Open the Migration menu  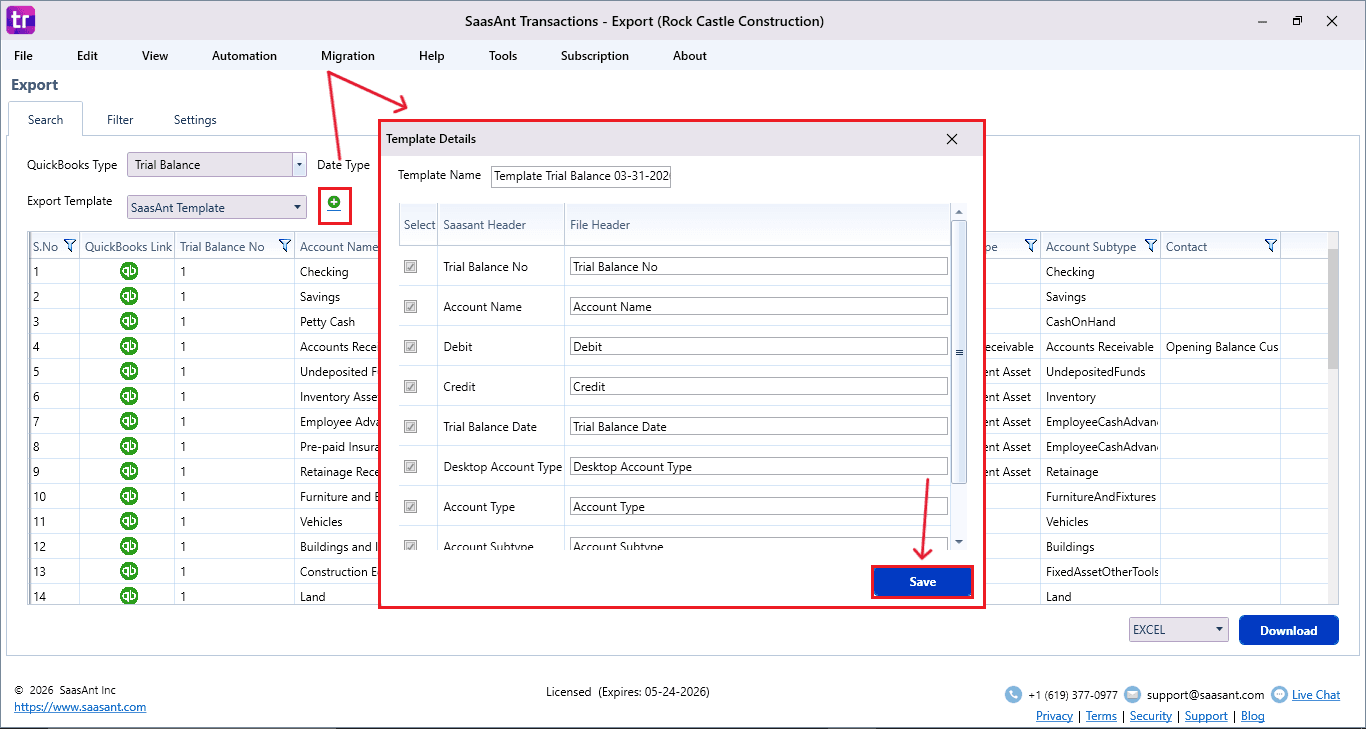(347, 56)
